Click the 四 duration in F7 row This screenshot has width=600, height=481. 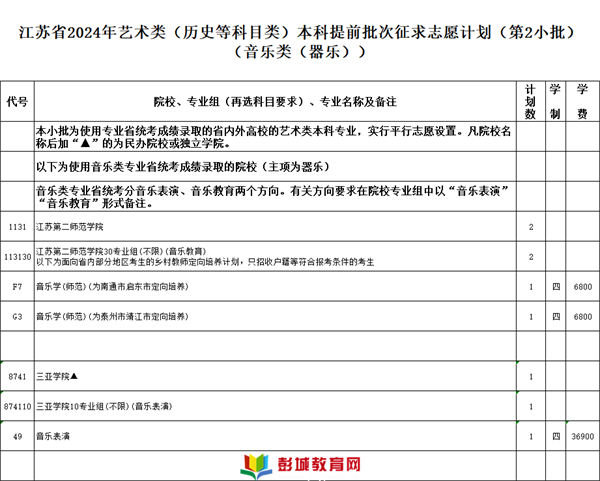[556, 287]
